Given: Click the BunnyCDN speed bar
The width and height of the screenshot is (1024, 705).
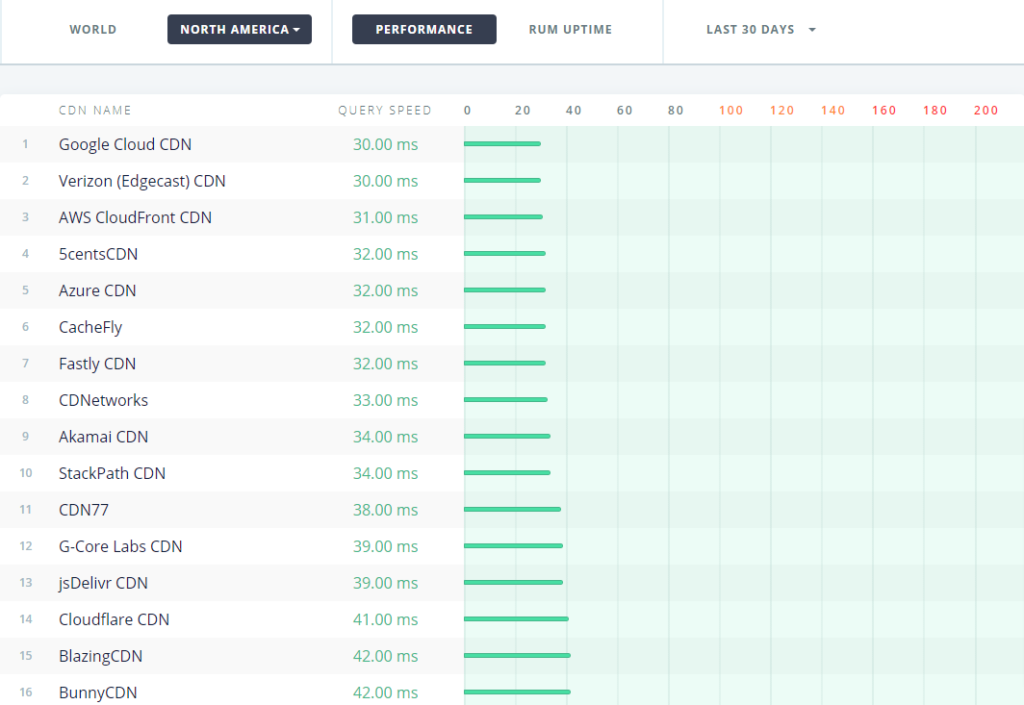Looking at the screenshot, I should [517, 692].
